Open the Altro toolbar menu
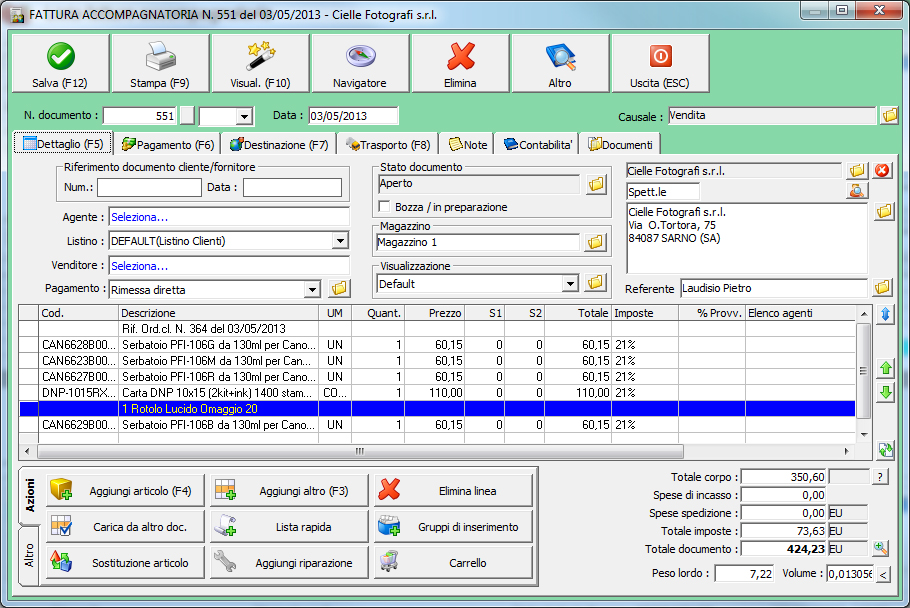The width and height of the screenshot is (910, 608). pos(560,64)
